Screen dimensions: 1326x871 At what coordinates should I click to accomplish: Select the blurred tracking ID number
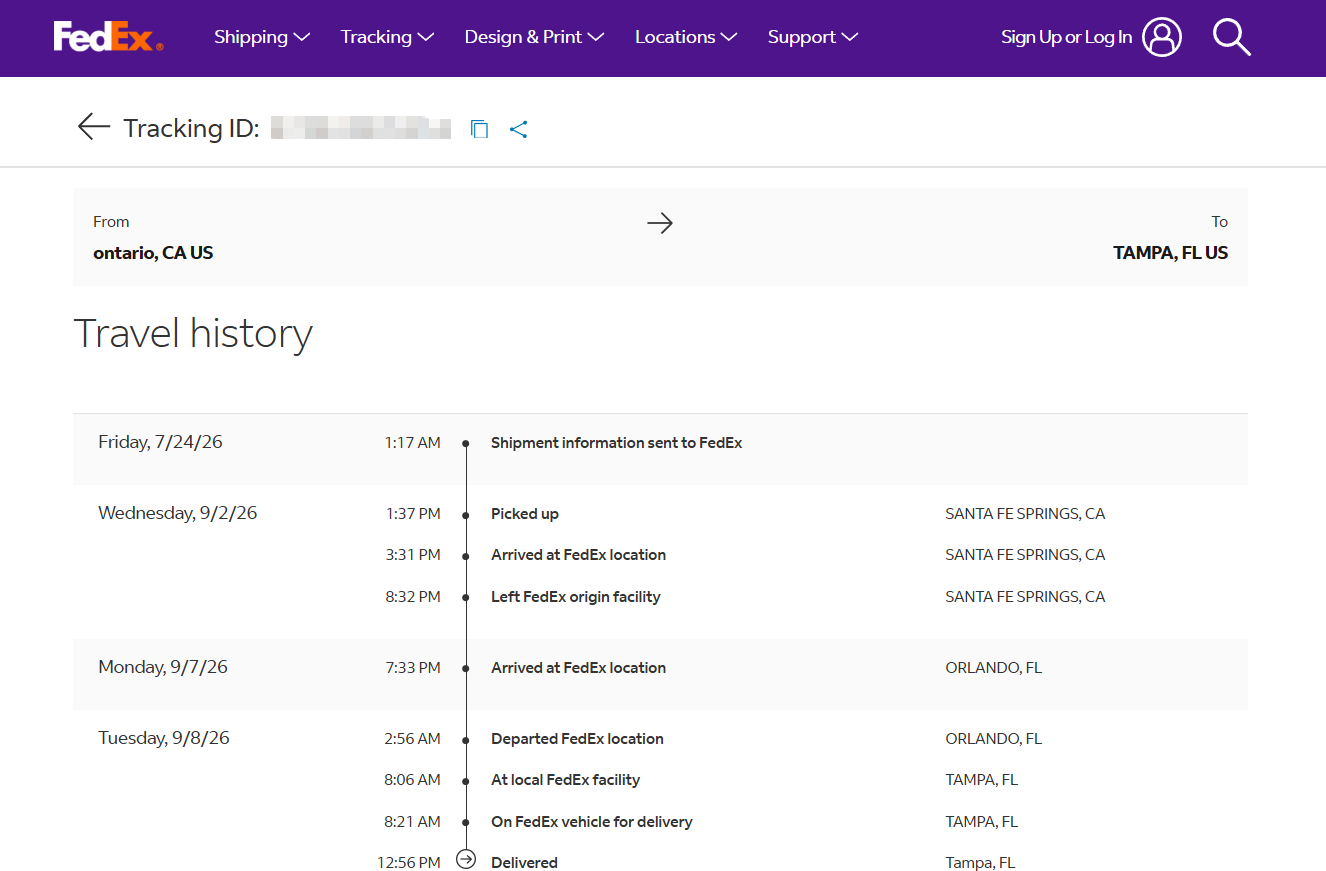tap(361, 128)
